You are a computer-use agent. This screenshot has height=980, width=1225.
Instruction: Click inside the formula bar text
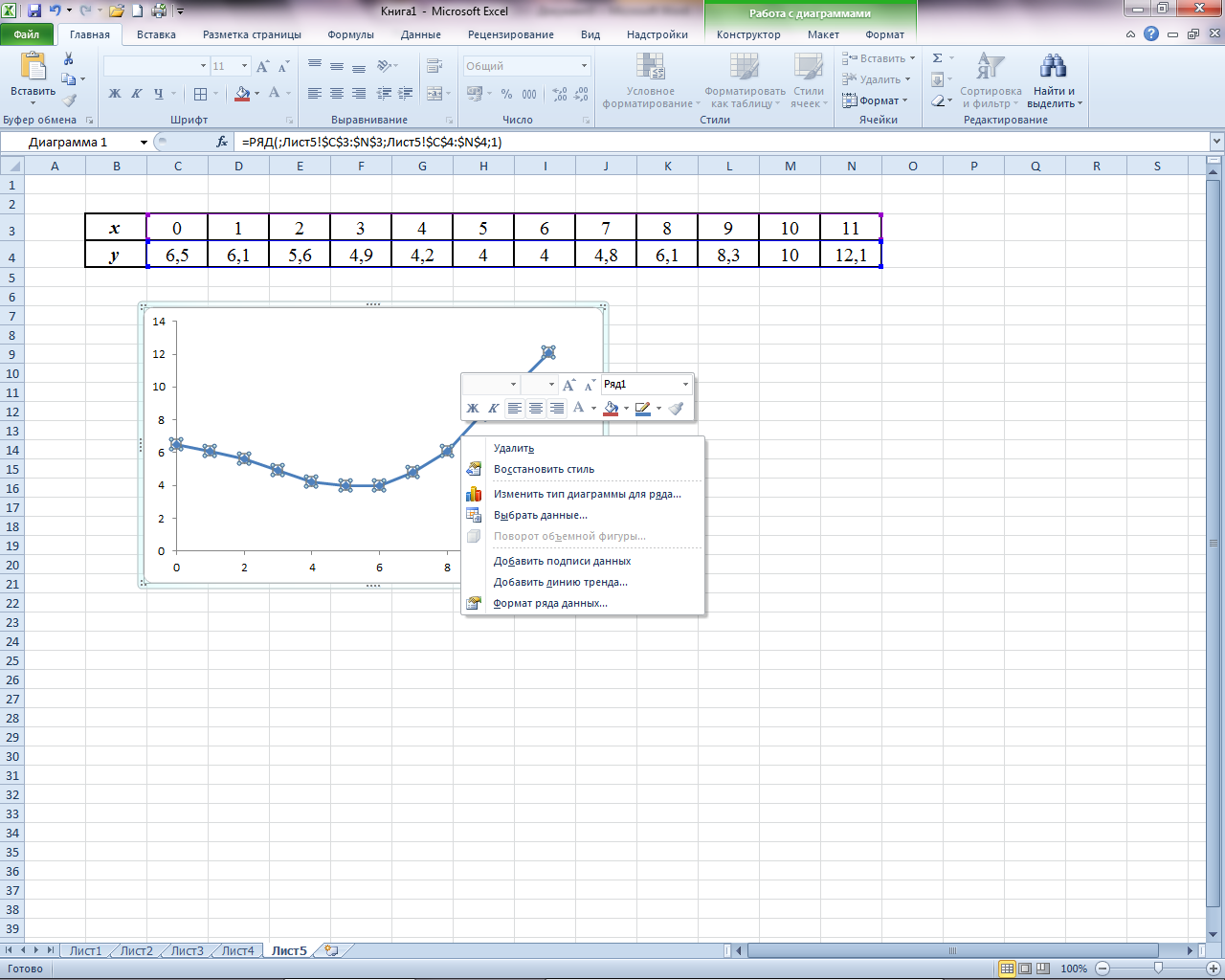click(371, 142)
